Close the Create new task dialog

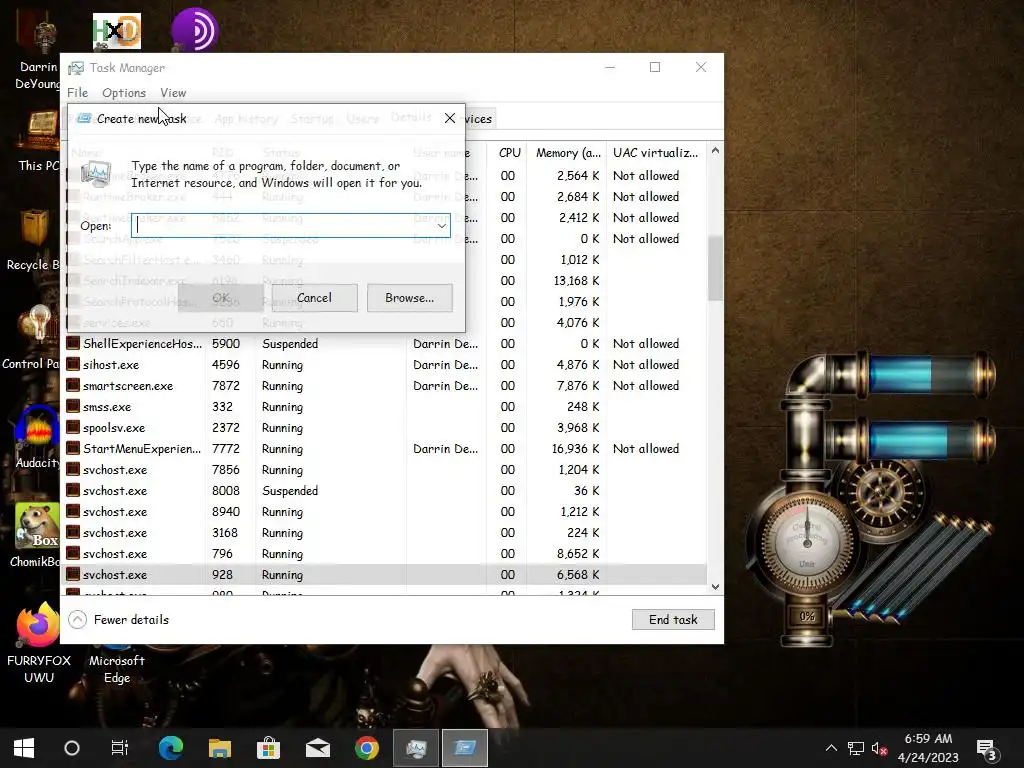click(449, 118)
